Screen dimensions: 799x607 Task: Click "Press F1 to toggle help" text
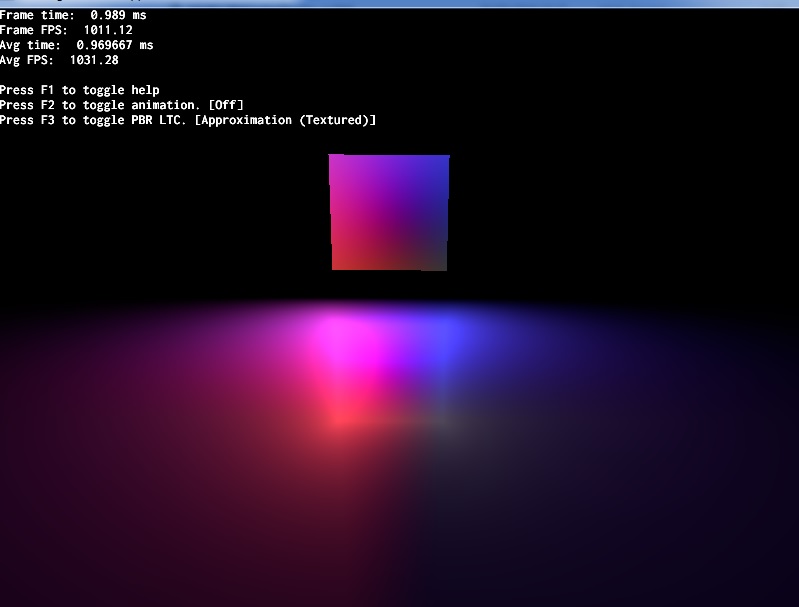click(x=80, y=90)
